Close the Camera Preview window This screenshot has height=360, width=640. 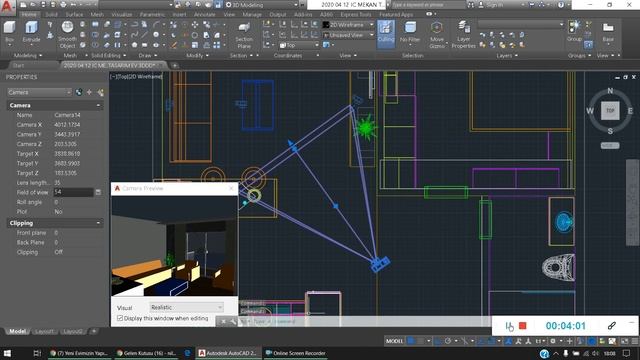pos(231,188)
